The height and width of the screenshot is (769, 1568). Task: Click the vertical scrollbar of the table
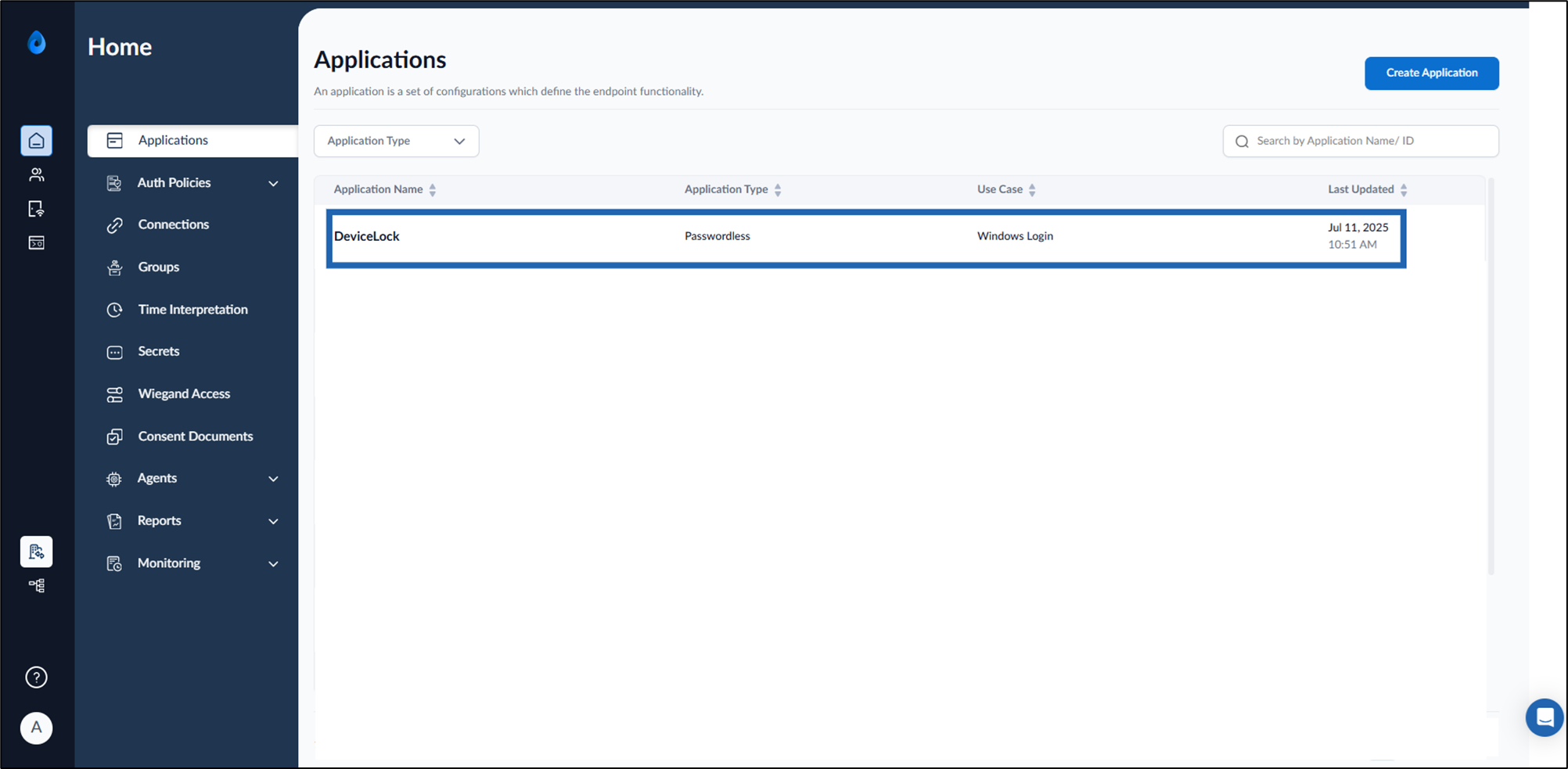click(1491, 377)
